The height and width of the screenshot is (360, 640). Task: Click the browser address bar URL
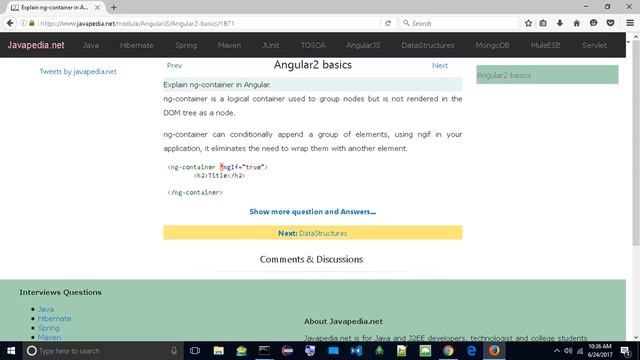[x=137, y=23]
